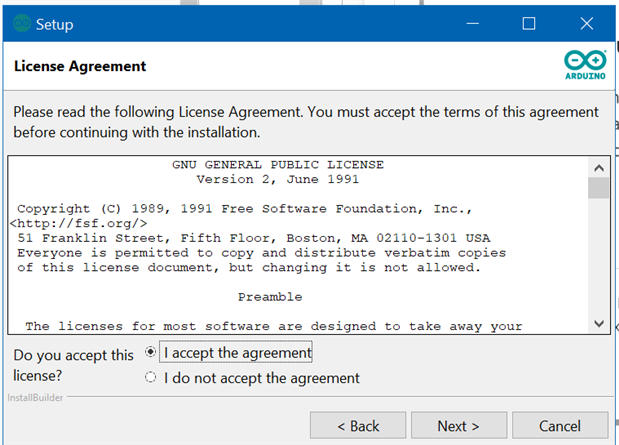Proceed by clicking "Next >"
Image resolution: width=619 pixels, height=445 pixels.
click(x=458, y=426)
